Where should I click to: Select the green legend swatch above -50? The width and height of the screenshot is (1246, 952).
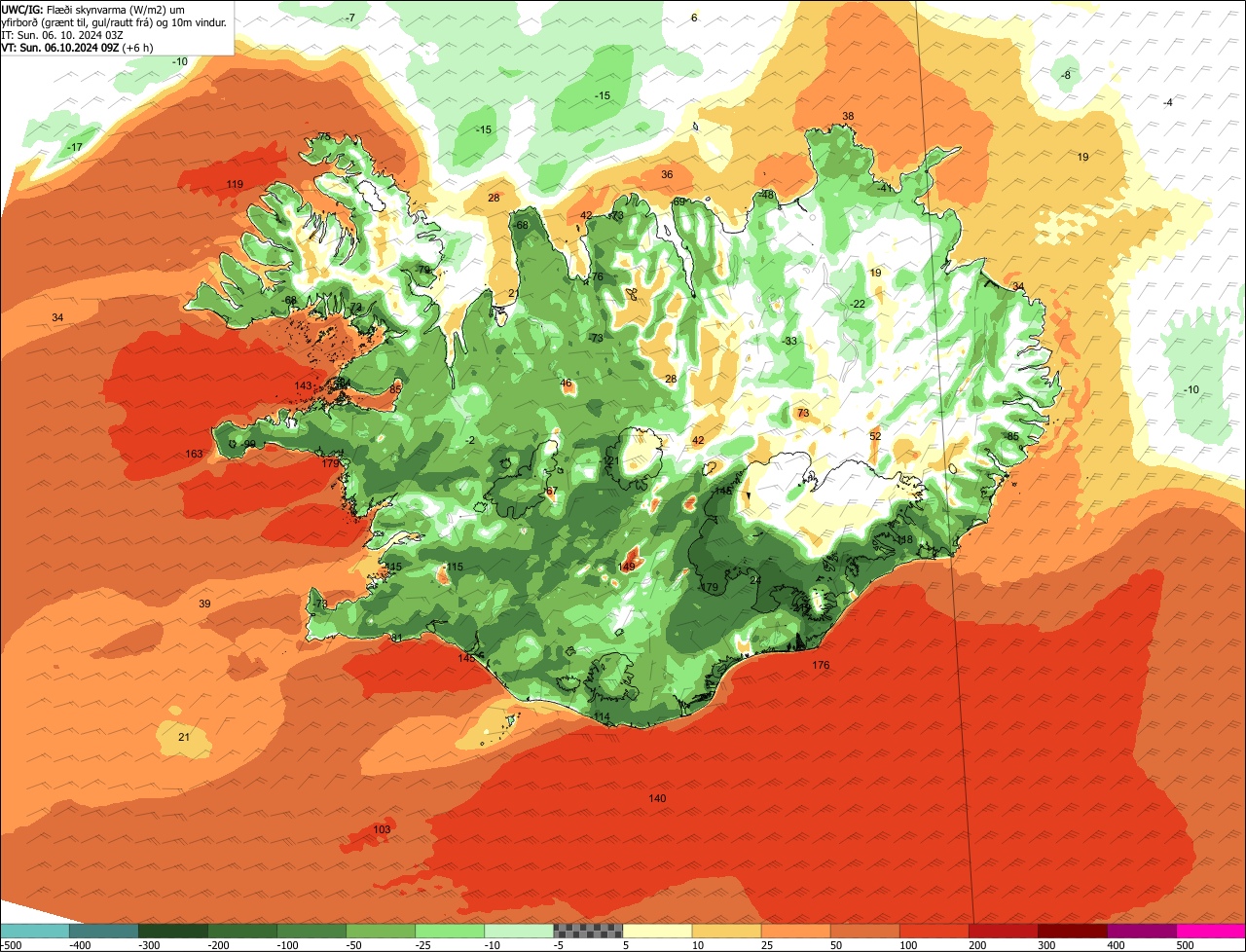click(381, 931)
